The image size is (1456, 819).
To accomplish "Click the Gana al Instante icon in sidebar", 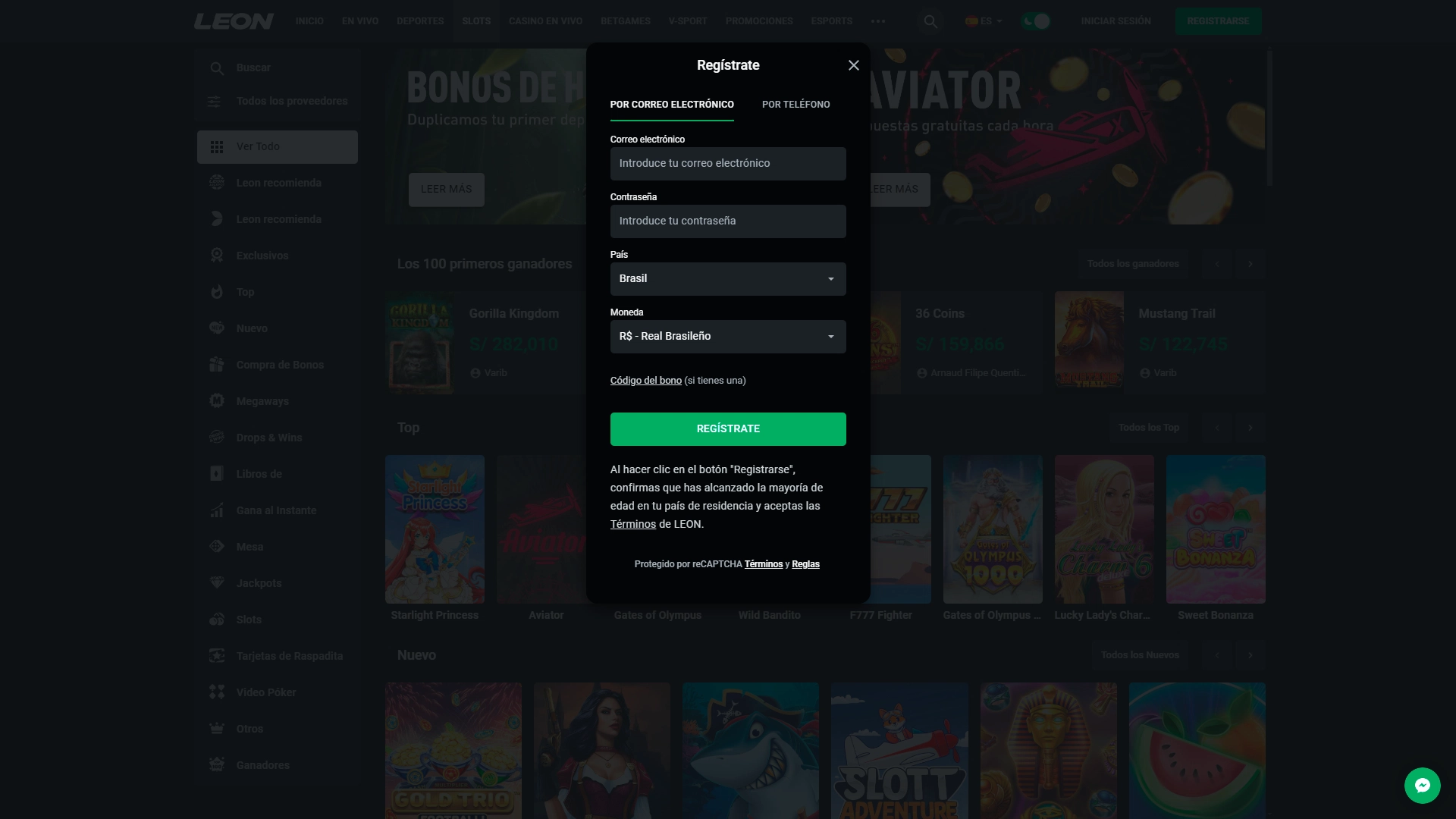I will (x=216, y=510).
